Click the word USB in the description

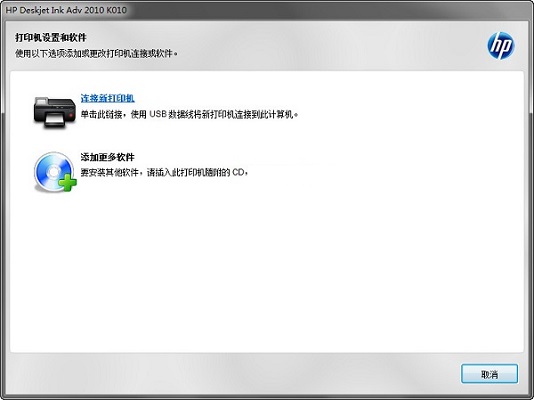(158, 114)
